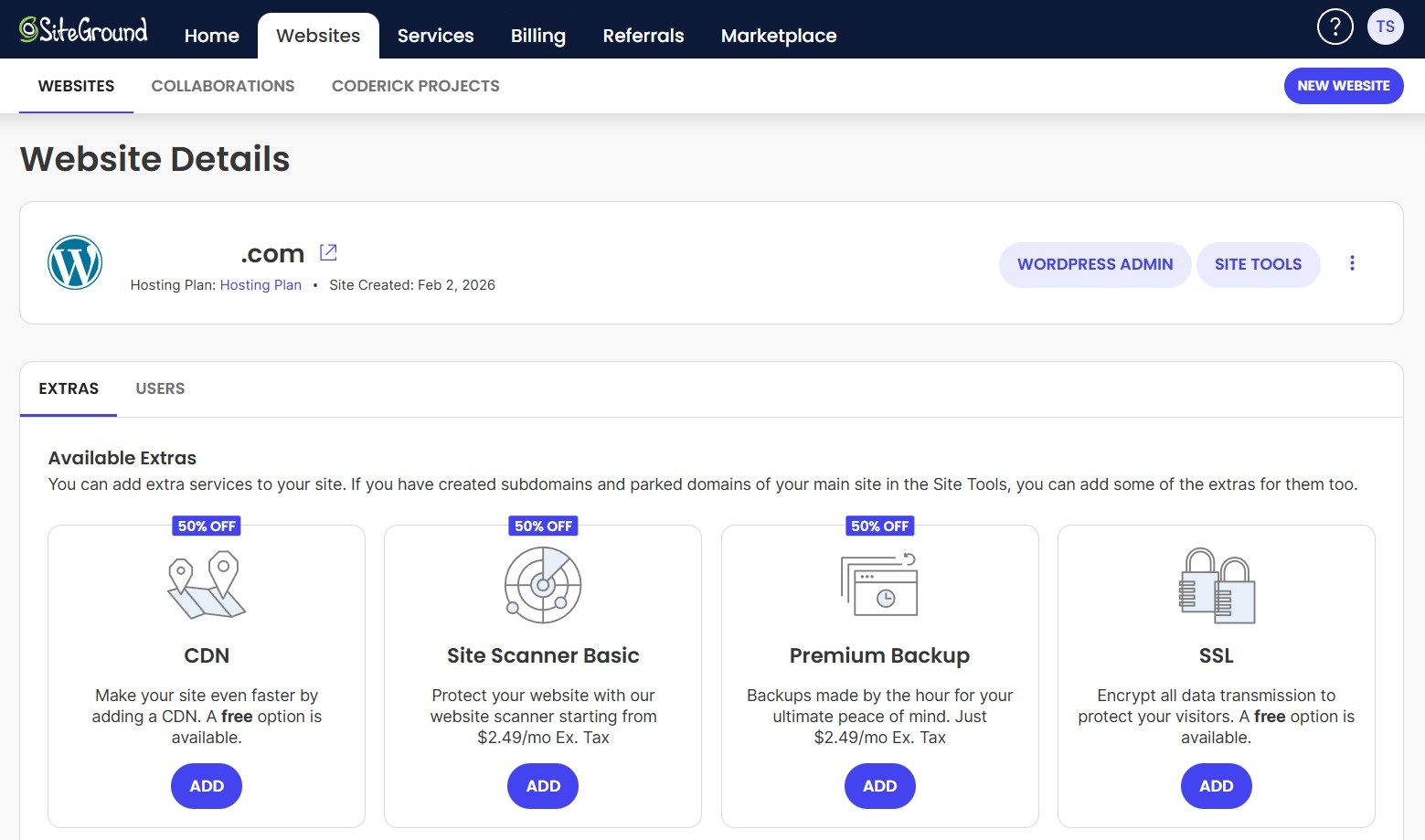Open the help question mark icon
Image resolution: width=1425 pixels, height=840 pixels.
(x=1335, y=27)
